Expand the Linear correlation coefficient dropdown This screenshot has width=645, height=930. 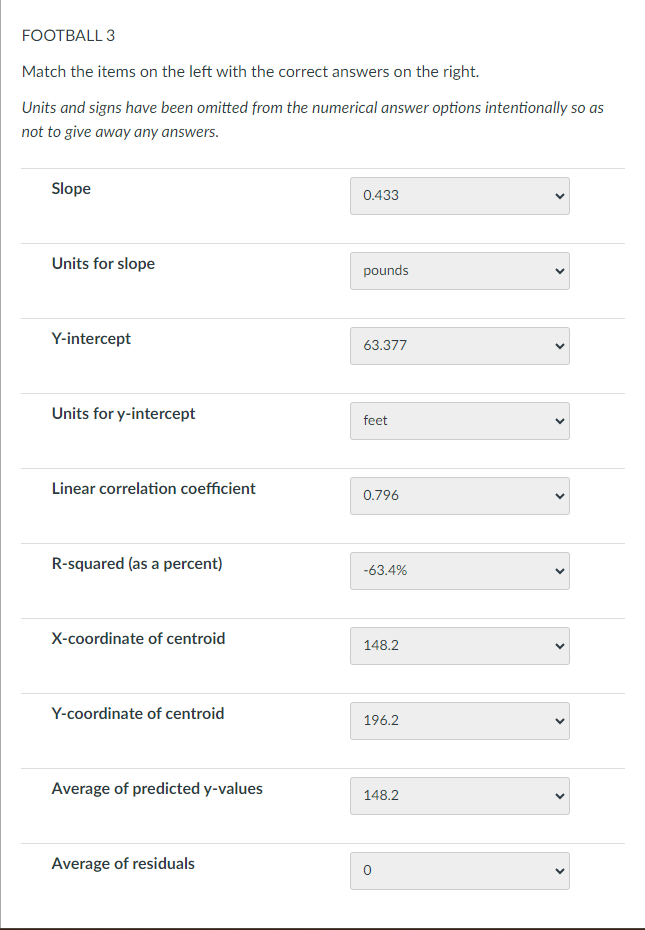point(459,495)
